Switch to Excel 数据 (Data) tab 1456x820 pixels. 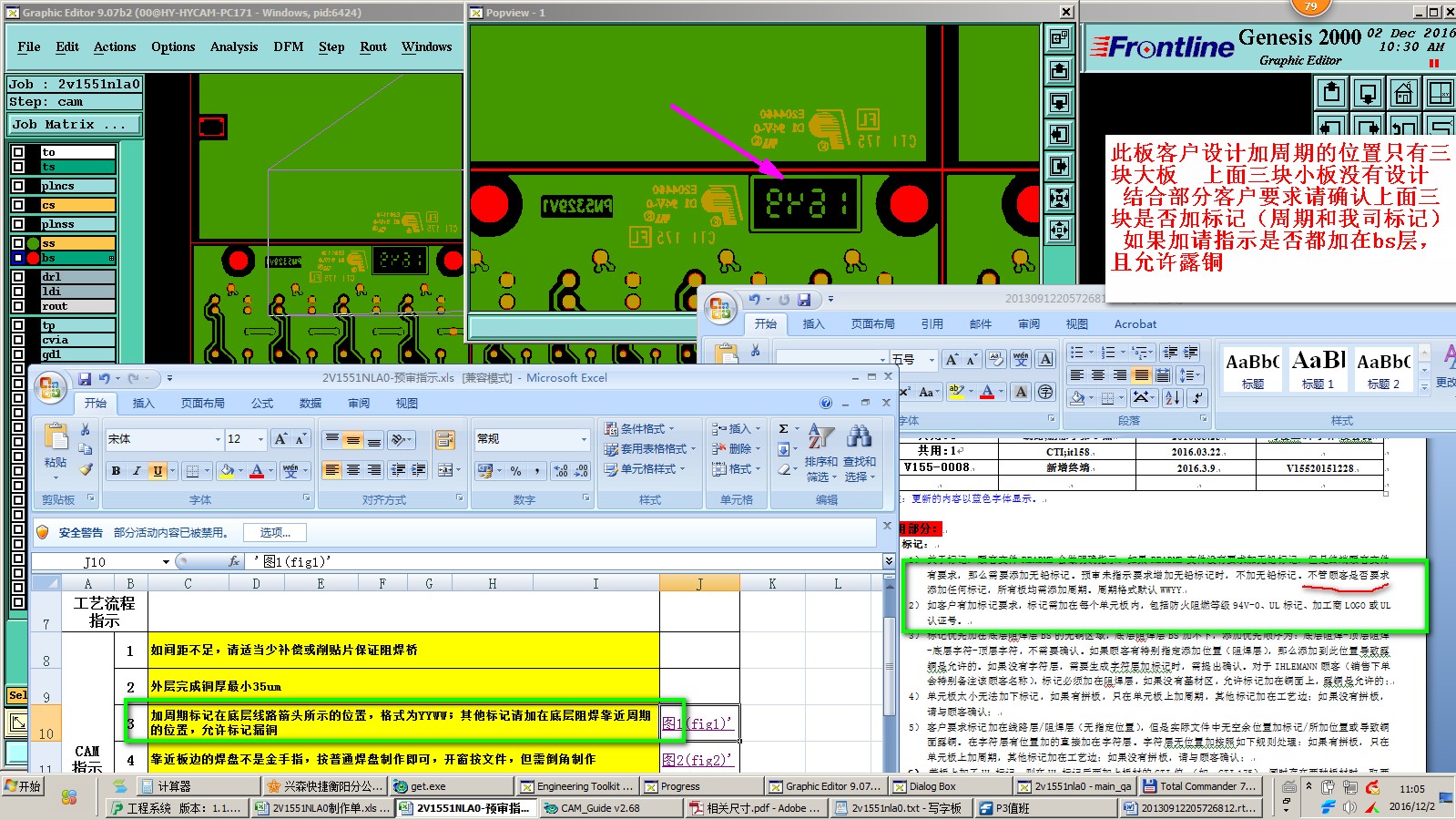coord(311,403)
